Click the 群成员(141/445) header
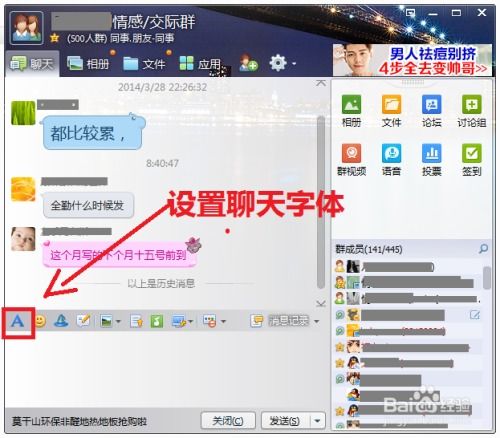This screenshot has width=500, height=438. point(369,249)
